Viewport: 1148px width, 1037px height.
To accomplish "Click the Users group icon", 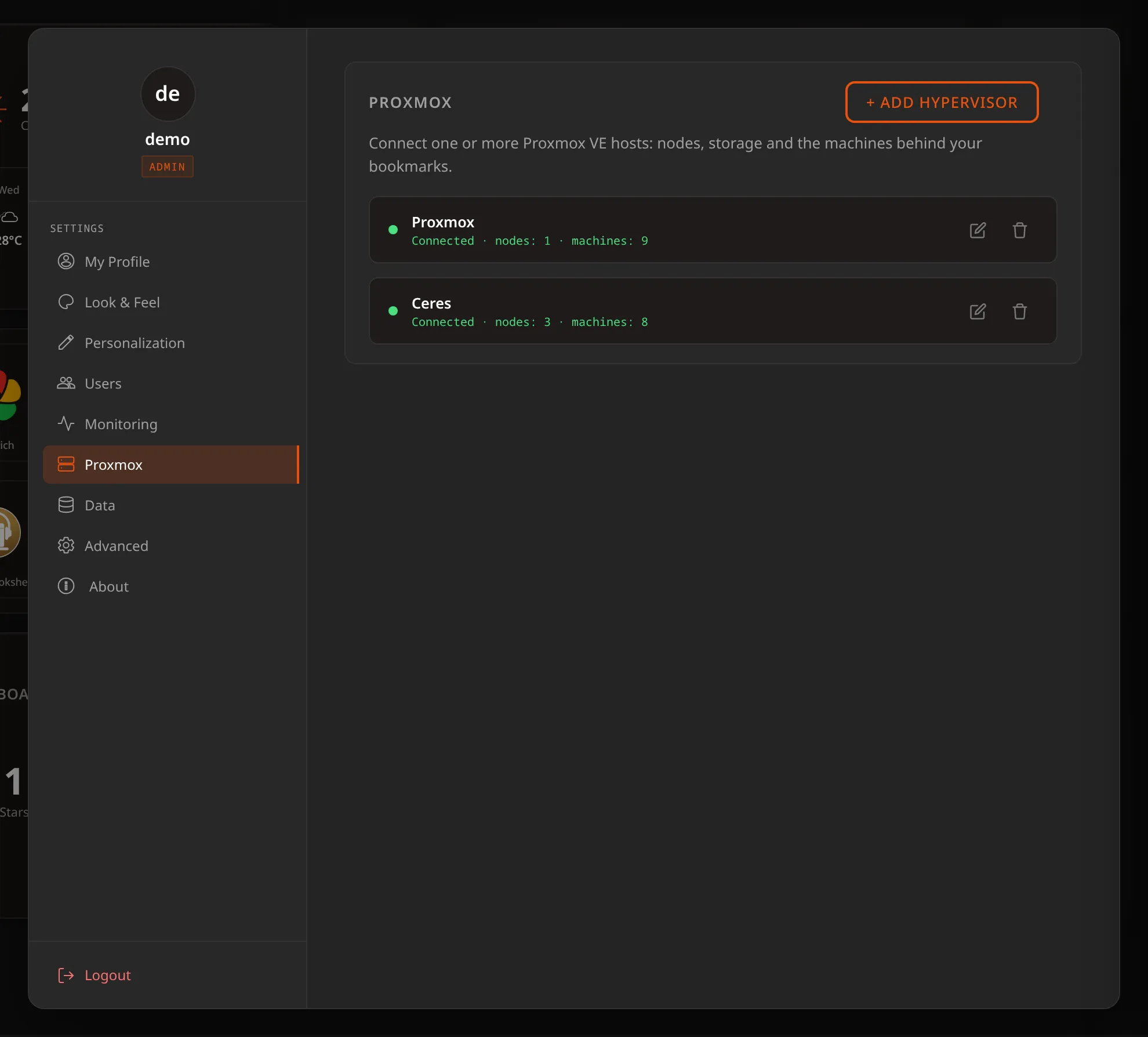I will pos(66,383).
